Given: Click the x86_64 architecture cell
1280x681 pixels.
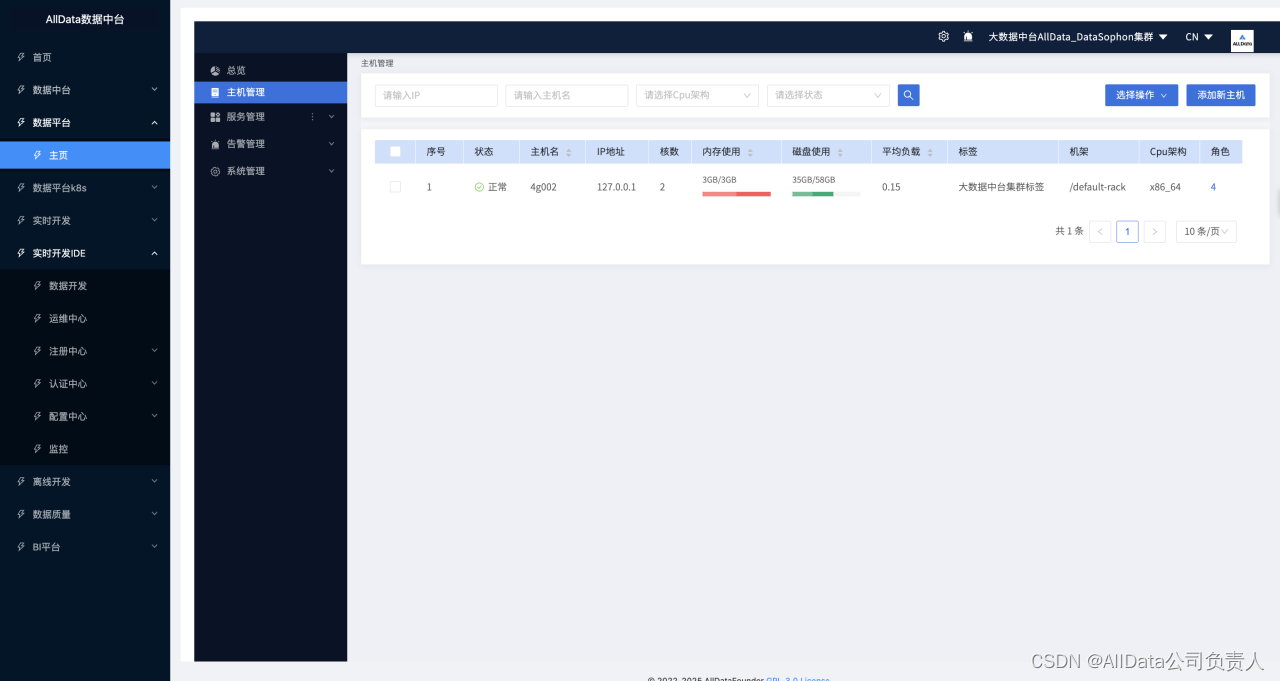Looking at the screenshot, I should [x=1165, y=187].
